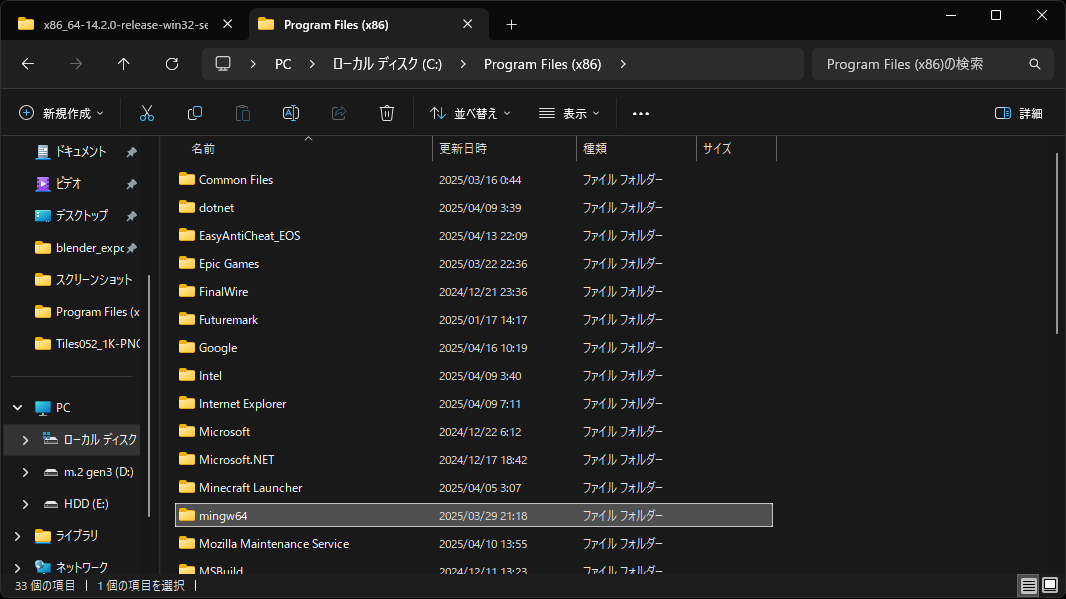Open デスクトップ in the sidebar
Image resolution: width=1066 pixels, height=599 pixels.
click(x=82, y=216)
